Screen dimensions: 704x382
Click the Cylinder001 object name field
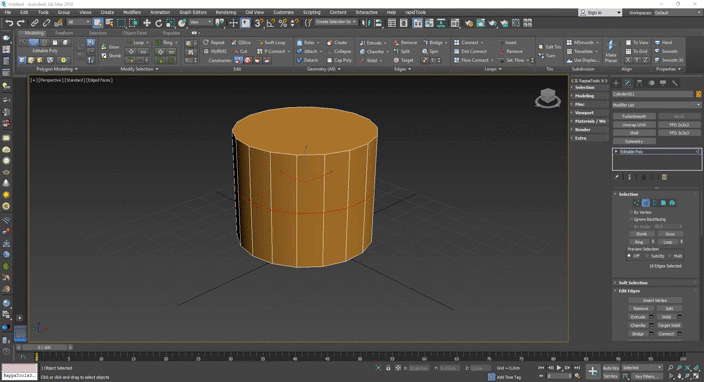[653, 94]
